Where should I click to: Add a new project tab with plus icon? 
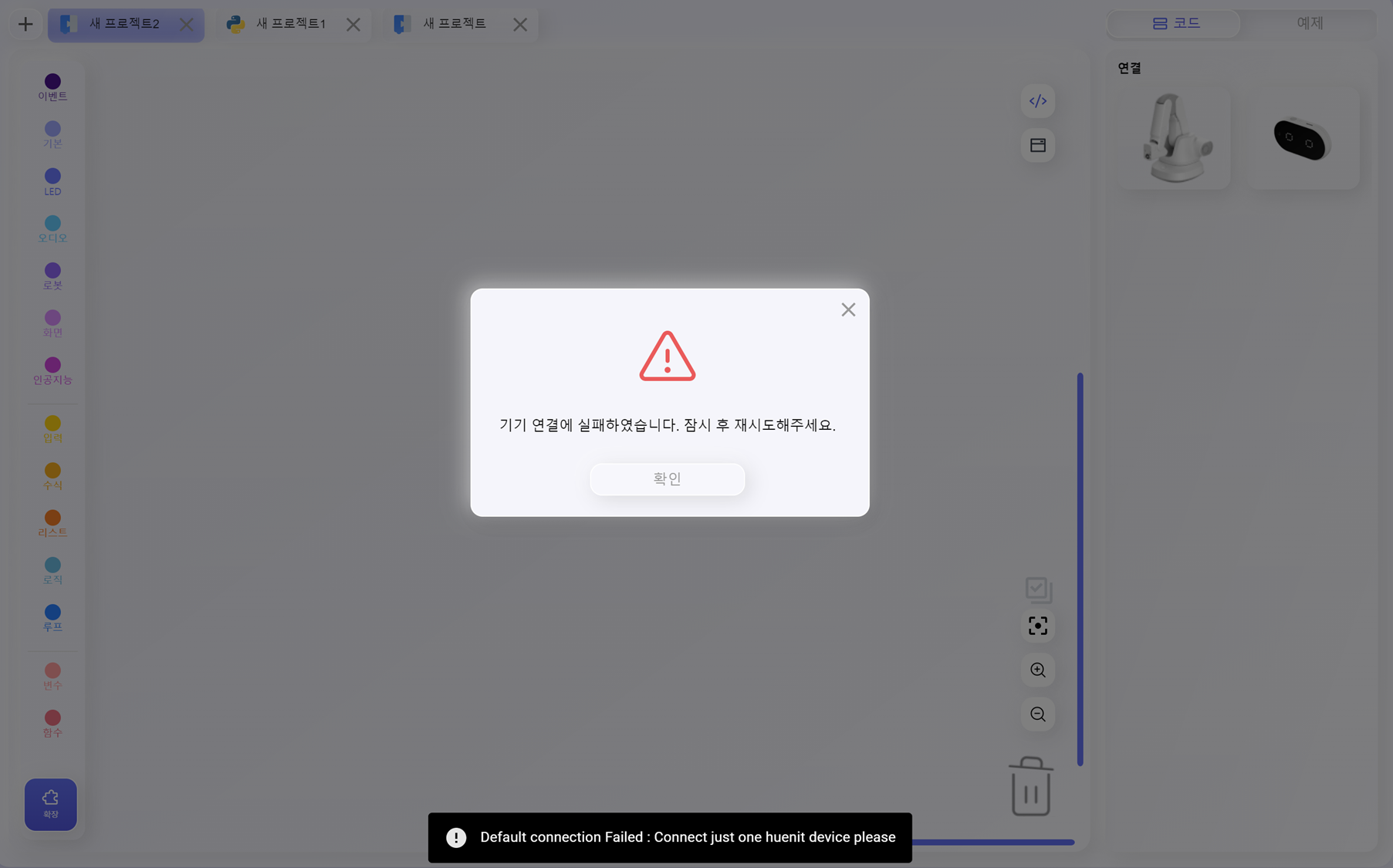25,24
